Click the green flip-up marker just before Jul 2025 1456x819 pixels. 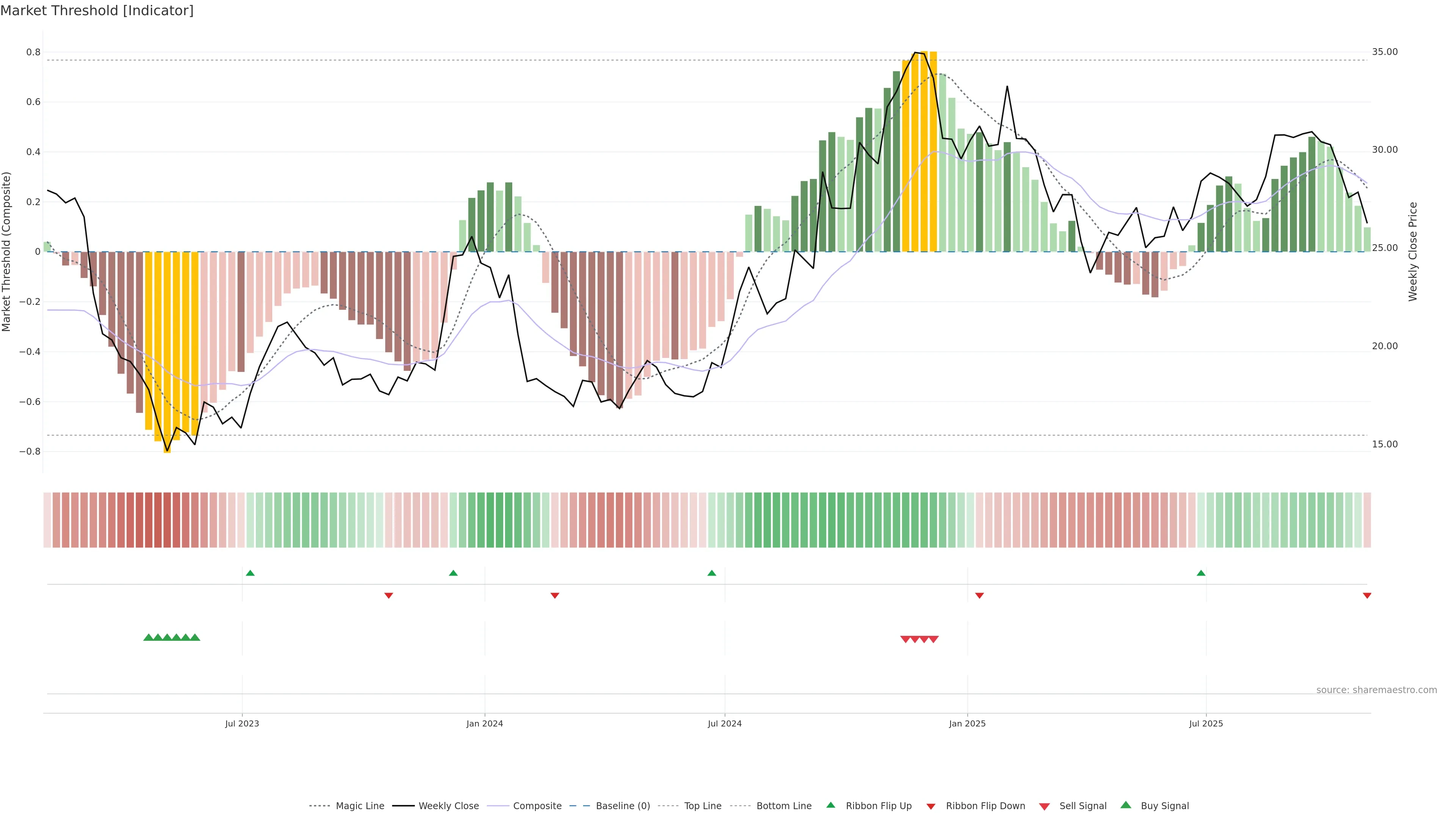pyautogui.click(x=1201, y=573)
